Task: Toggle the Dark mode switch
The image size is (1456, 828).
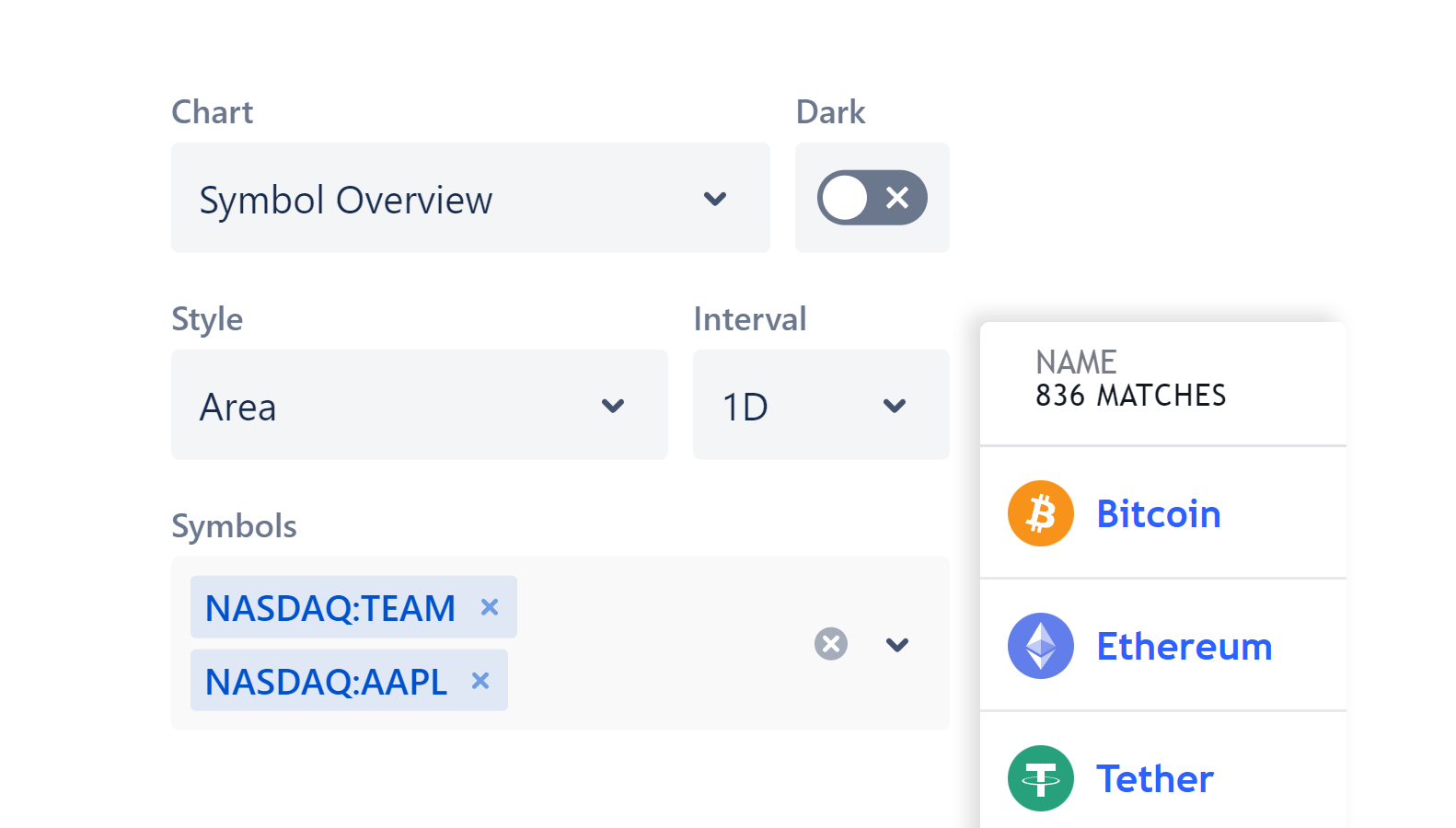Action: click(x=872, y=198)
